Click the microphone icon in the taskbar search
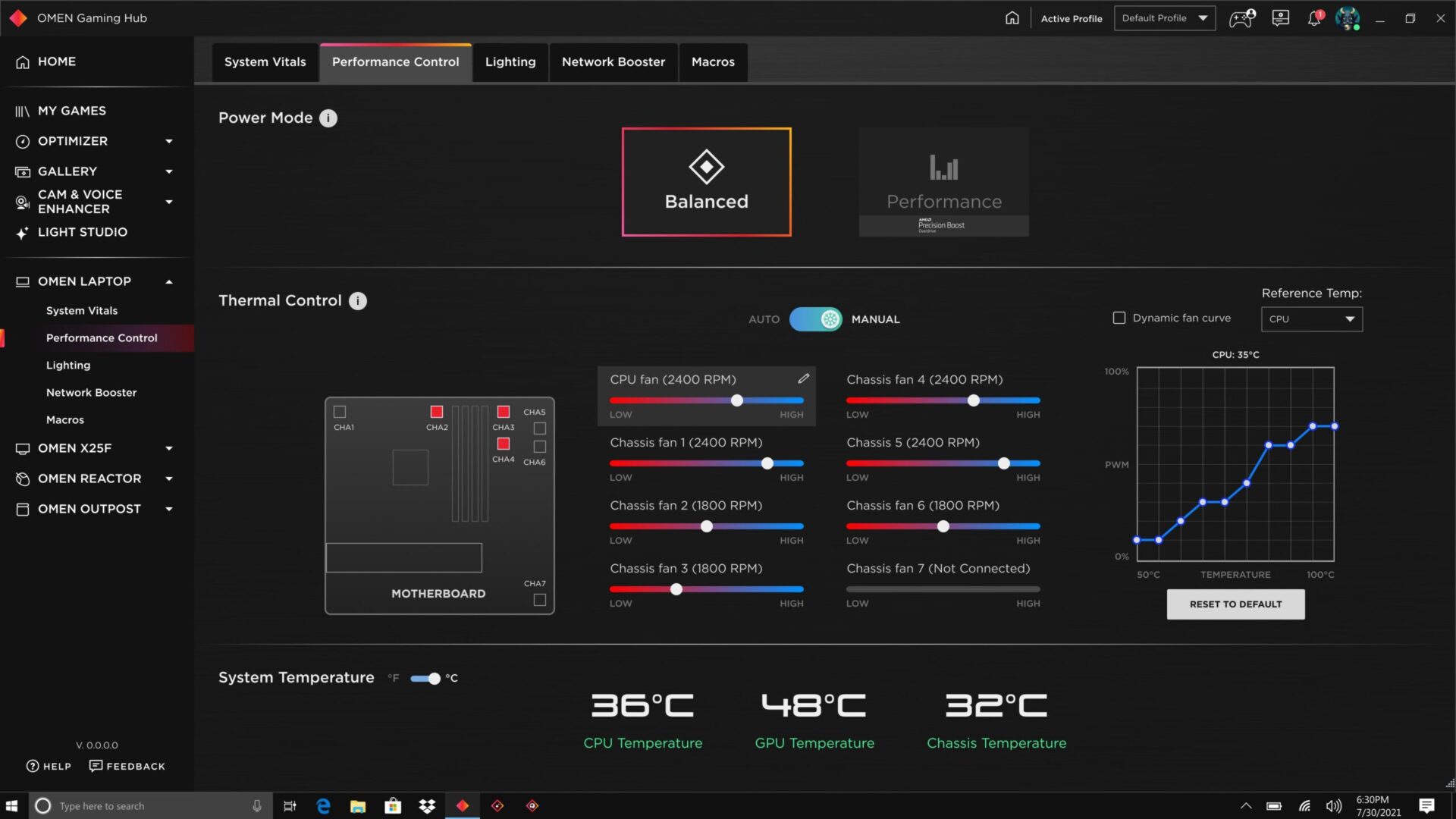This screenshot has height=819, width=1456. [257, 805]
